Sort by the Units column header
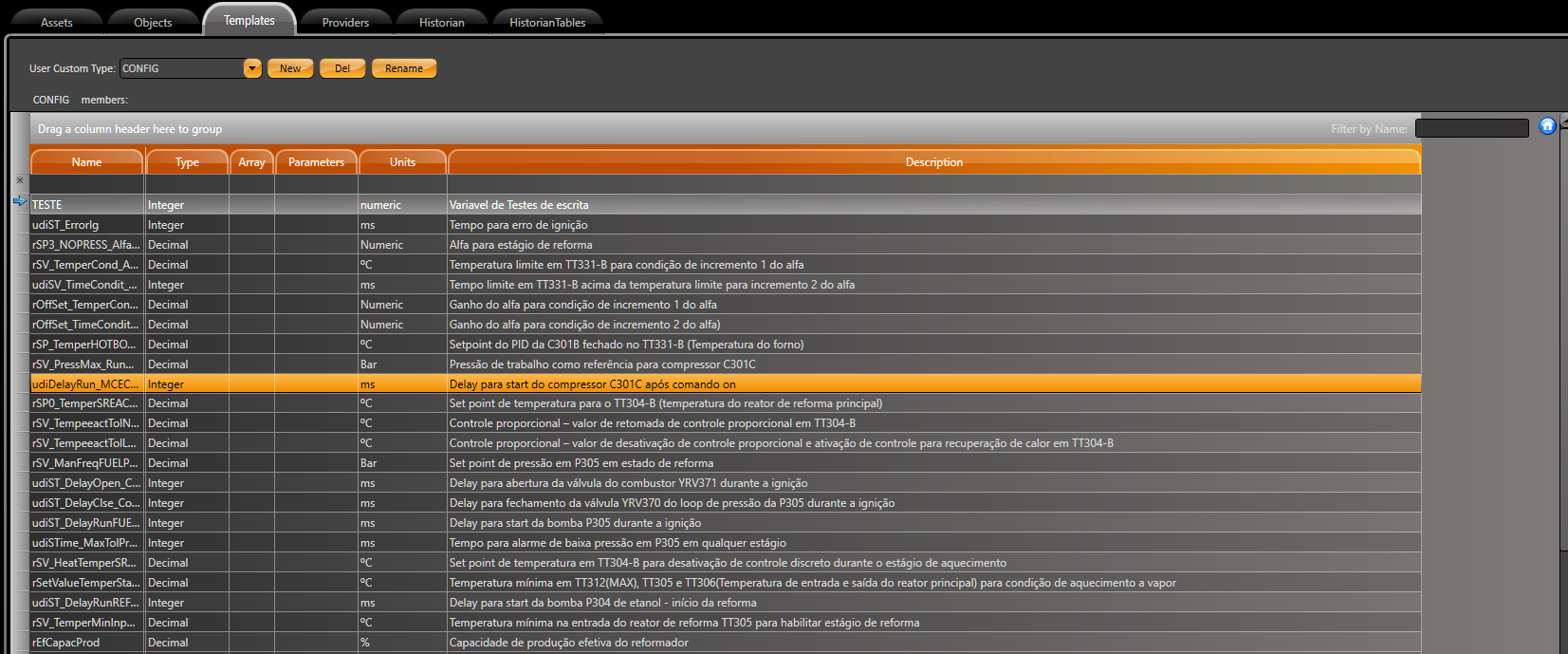1568x654 pixels. 402,162
